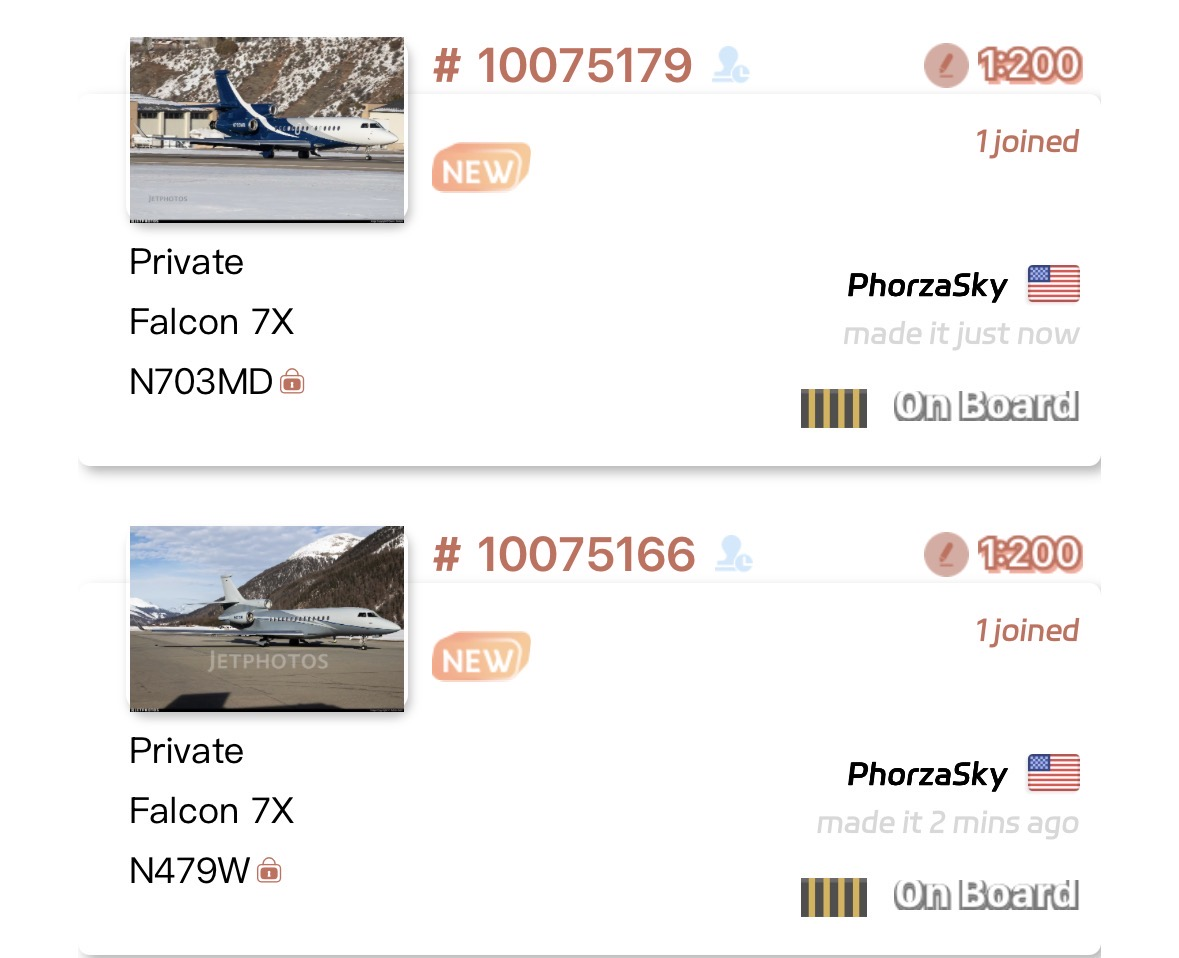Tap the user icon next to #10075179
1179x958 pixels.
coord(731,66)
